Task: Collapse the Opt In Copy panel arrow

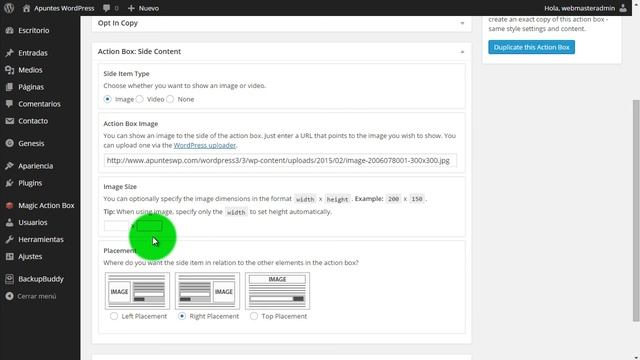Action: point(462,23)
